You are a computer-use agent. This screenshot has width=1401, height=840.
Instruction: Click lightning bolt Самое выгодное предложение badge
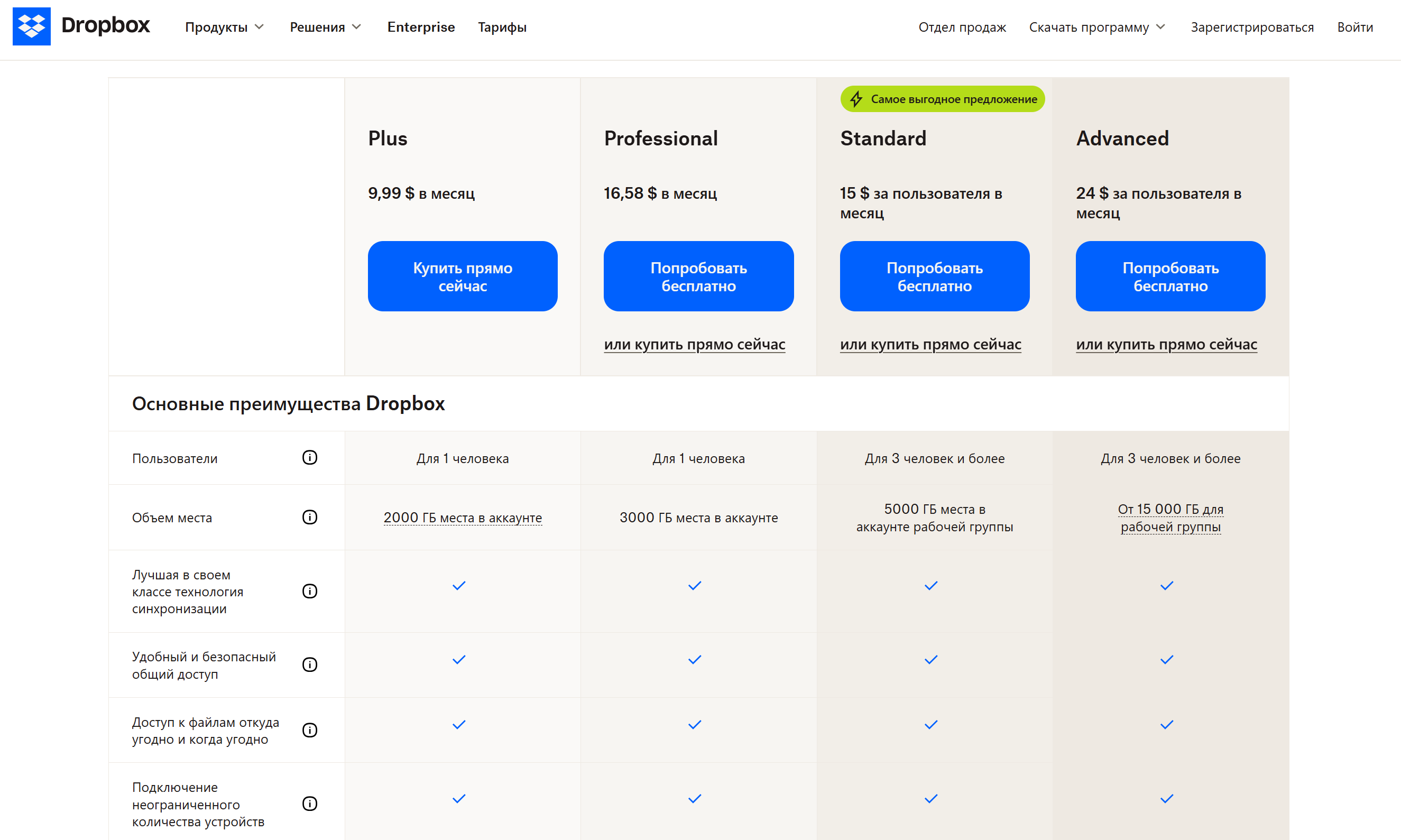943,99
